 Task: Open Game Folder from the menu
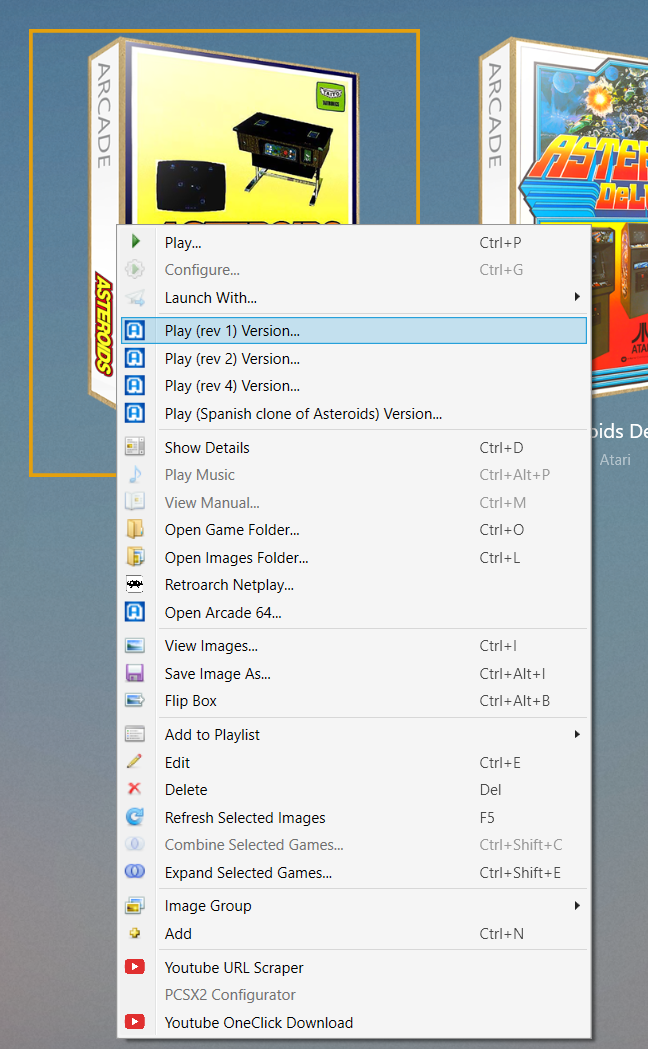(x=354, y=530)
